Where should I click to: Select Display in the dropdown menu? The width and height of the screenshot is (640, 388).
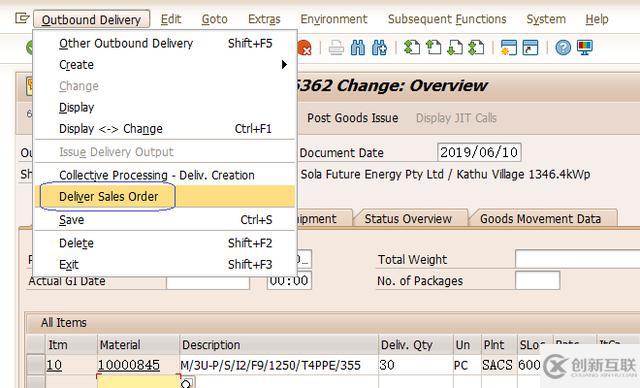(165, 107)
